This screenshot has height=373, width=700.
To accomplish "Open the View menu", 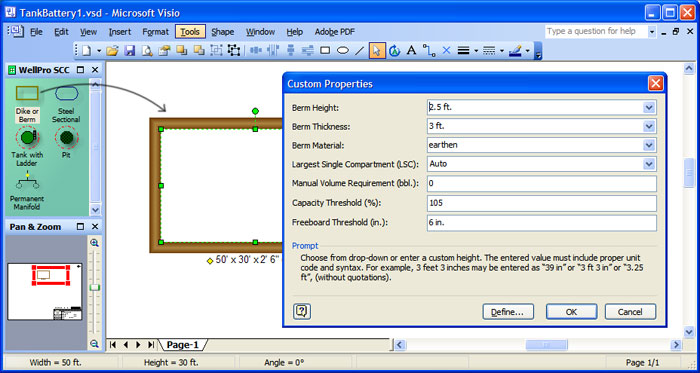I will pyautogui.click(x=88, y=32).
